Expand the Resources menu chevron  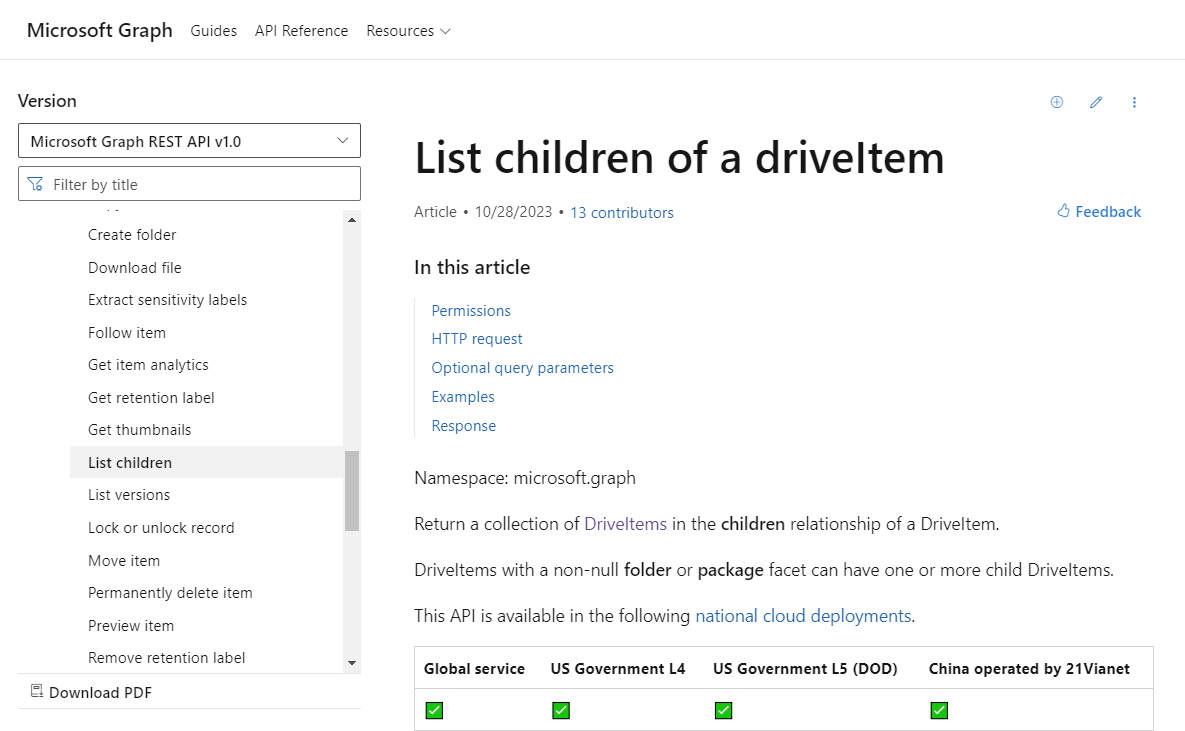pyautogui.click(x=445, y=31)
